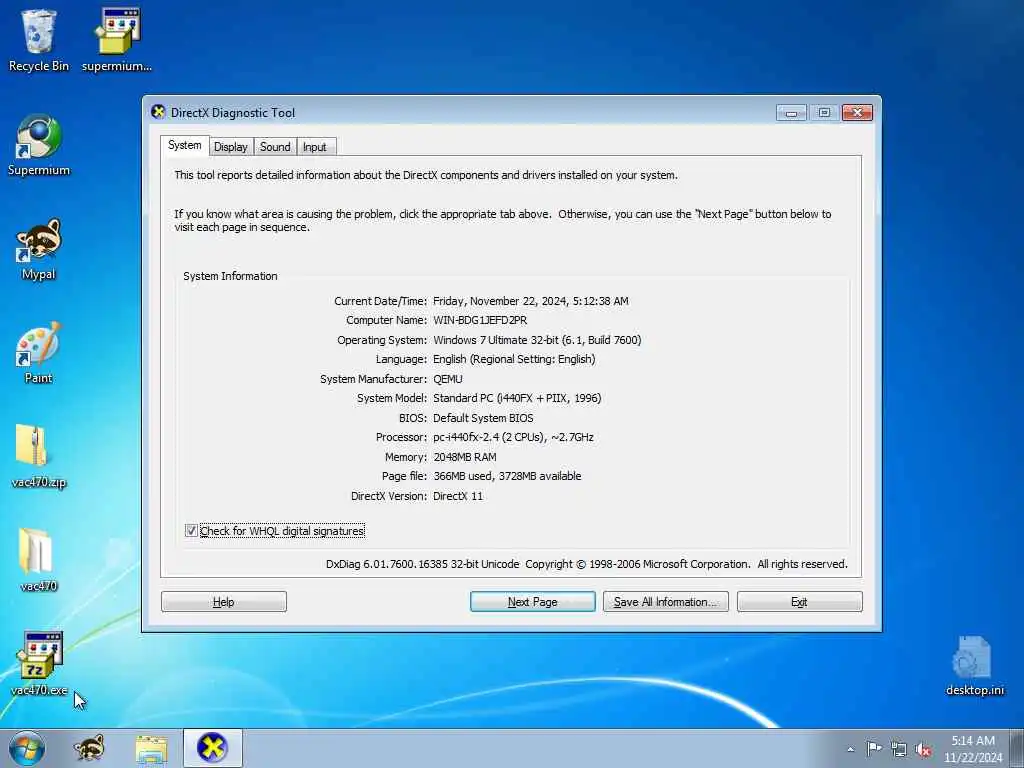Switch to the System tab

185,146
